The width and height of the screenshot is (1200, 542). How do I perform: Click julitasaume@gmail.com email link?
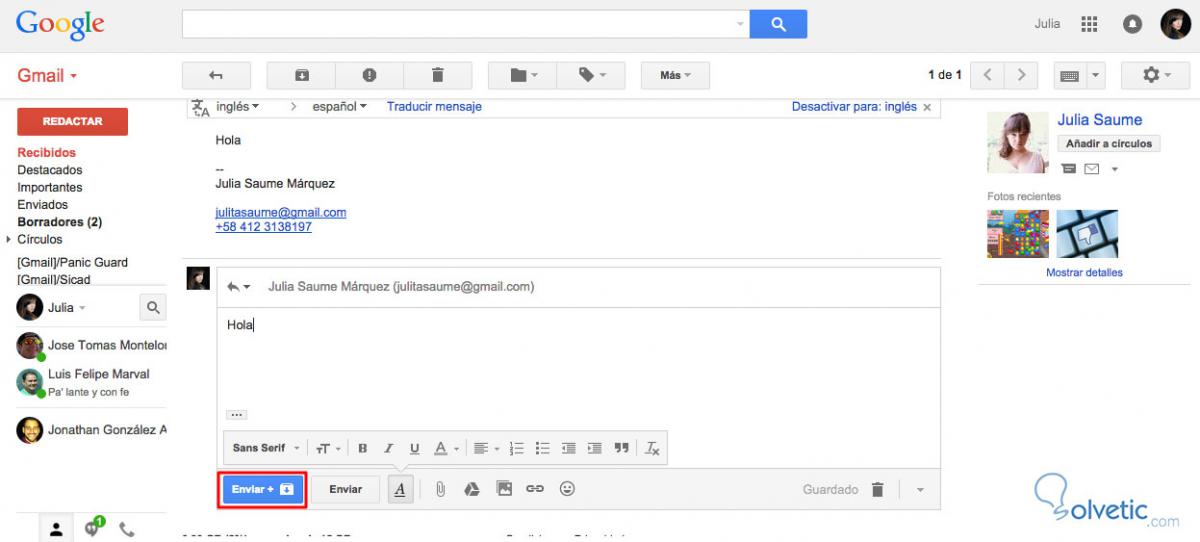(281, 212)
